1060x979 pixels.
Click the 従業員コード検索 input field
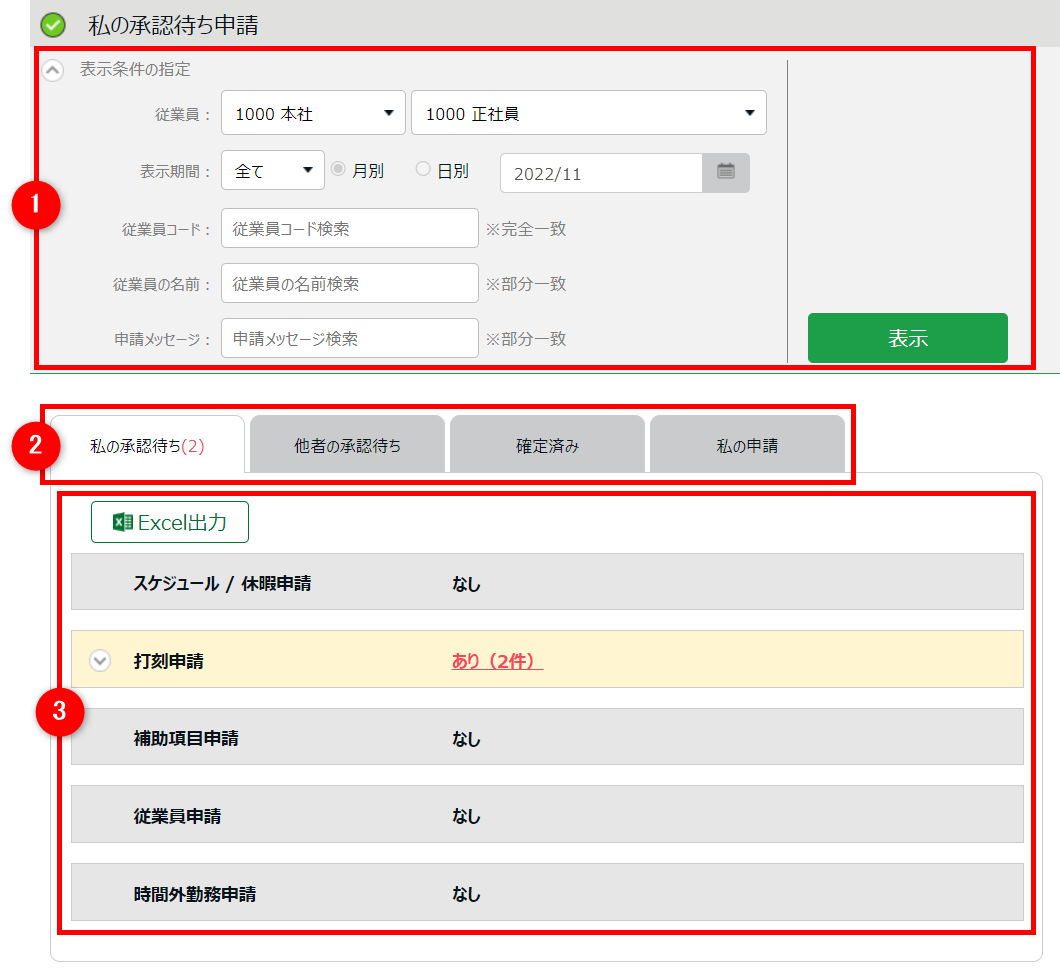pos(349,229)
